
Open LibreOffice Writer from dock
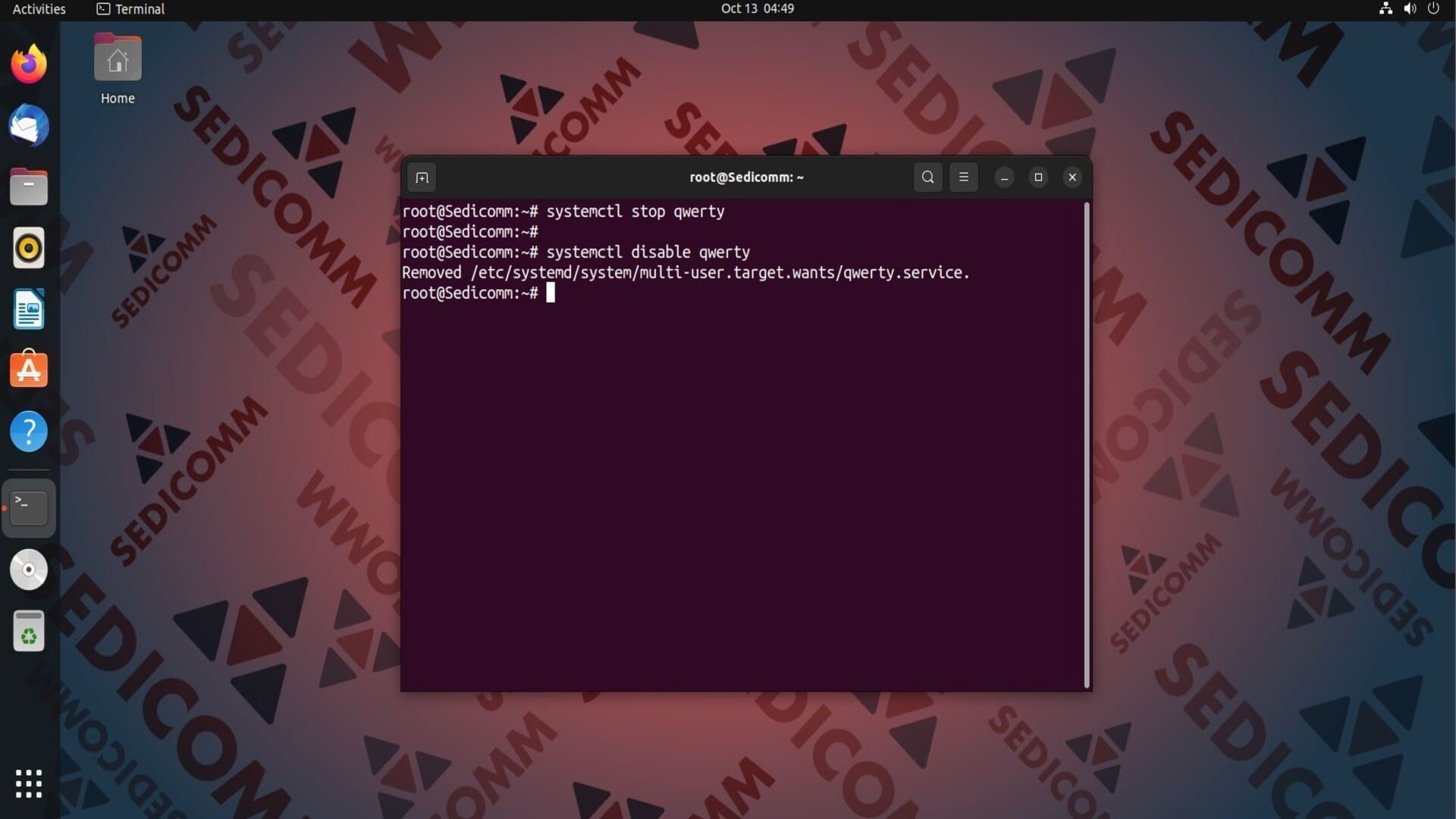tap(29, 309)
